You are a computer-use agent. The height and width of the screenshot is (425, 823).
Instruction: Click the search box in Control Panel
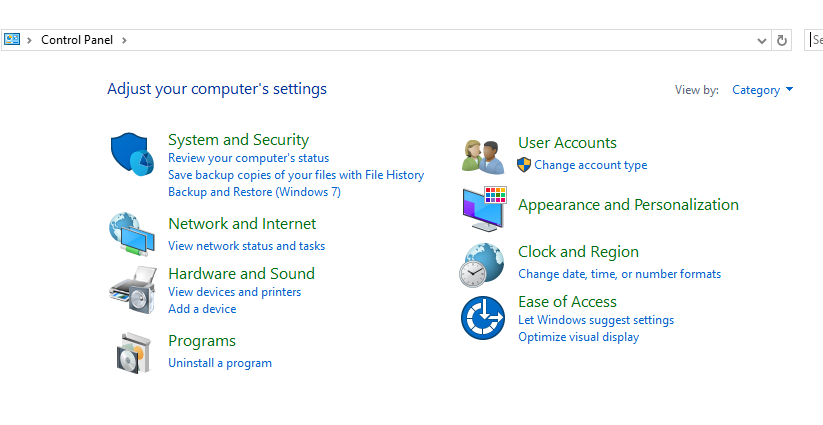tap(815, 40)
